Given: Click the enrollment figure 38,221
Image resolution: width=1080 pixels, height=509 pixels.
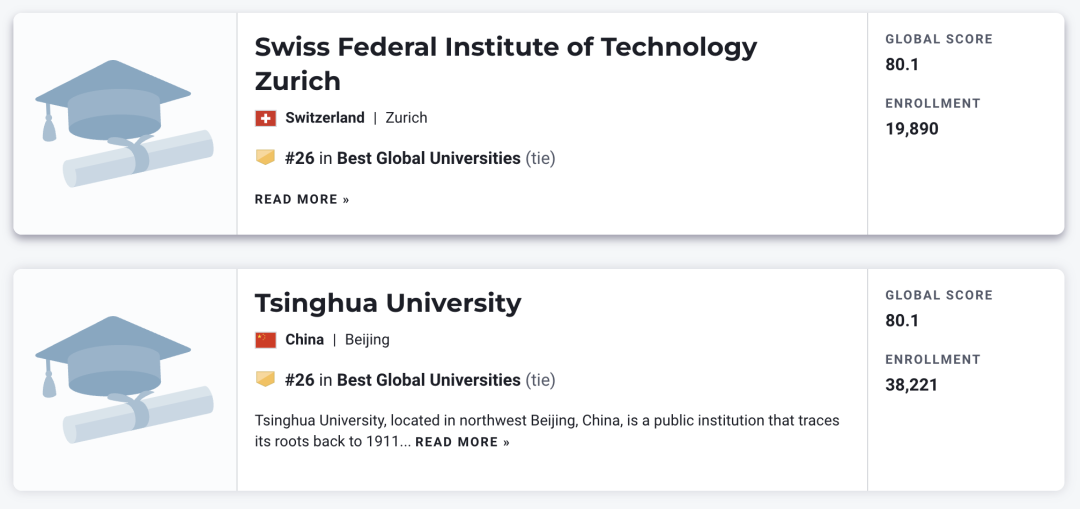Looking at the screenshot, I should pyautogui.click(x=911, y=385).
